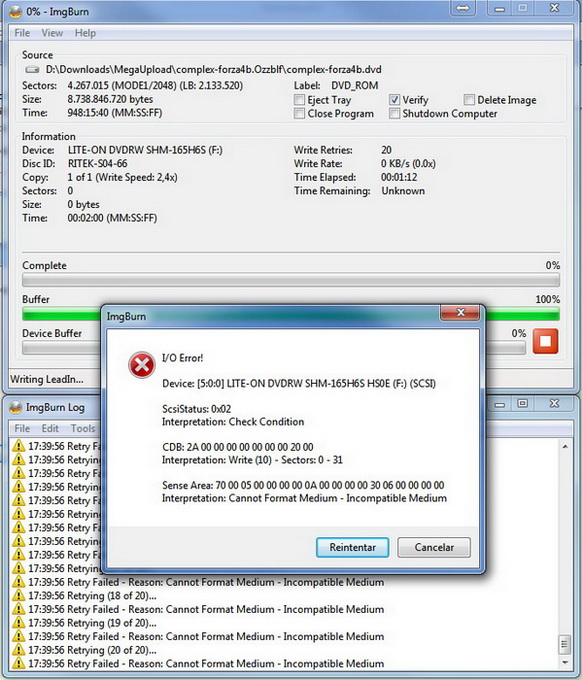
Task: Click the ImgBurn title bar app icon
Action: click(16, 12)
